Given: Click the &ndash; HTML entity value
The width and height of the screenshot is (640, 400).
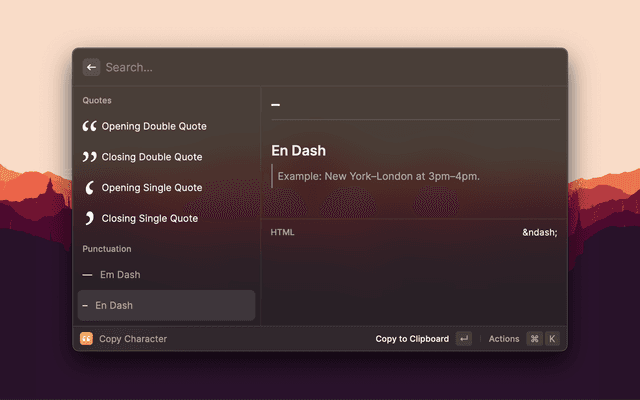Looking at the screenshot, I should 540,232.
